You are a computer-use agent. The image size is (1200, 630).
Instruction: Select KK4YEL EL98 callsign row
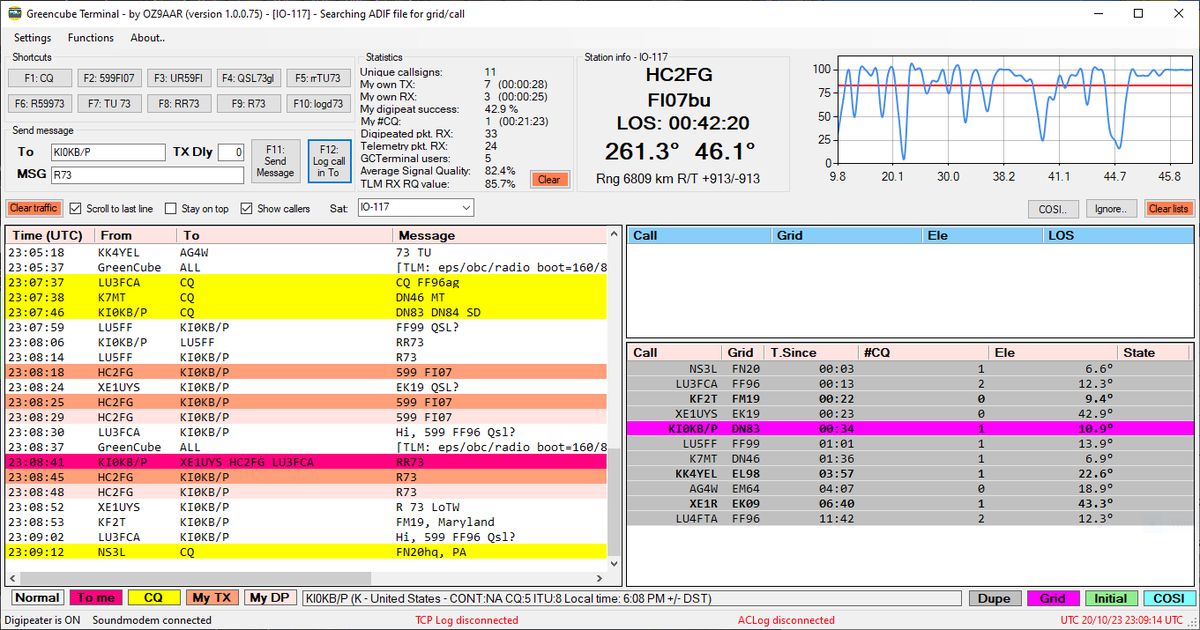click(909, 472)
